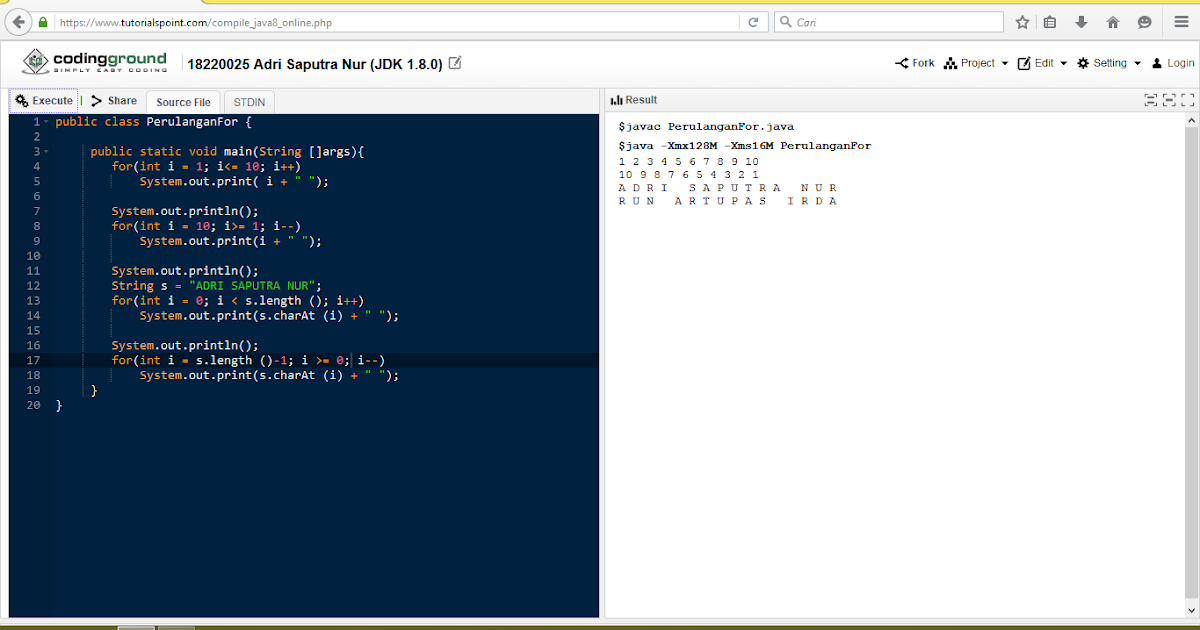
Task: Click the codingground logo
Action: [95, 62]
